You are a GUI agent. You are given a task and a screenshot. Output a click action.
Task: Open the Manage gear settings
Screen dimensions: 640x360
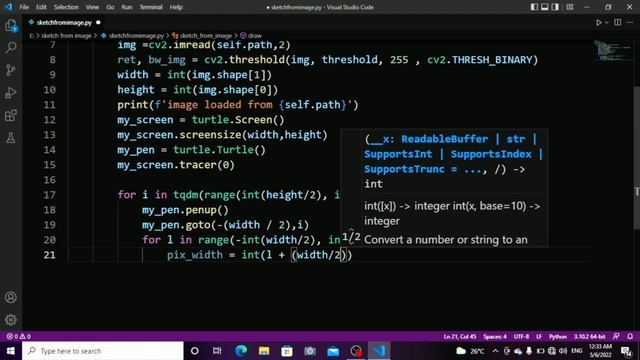coord(11,320)
